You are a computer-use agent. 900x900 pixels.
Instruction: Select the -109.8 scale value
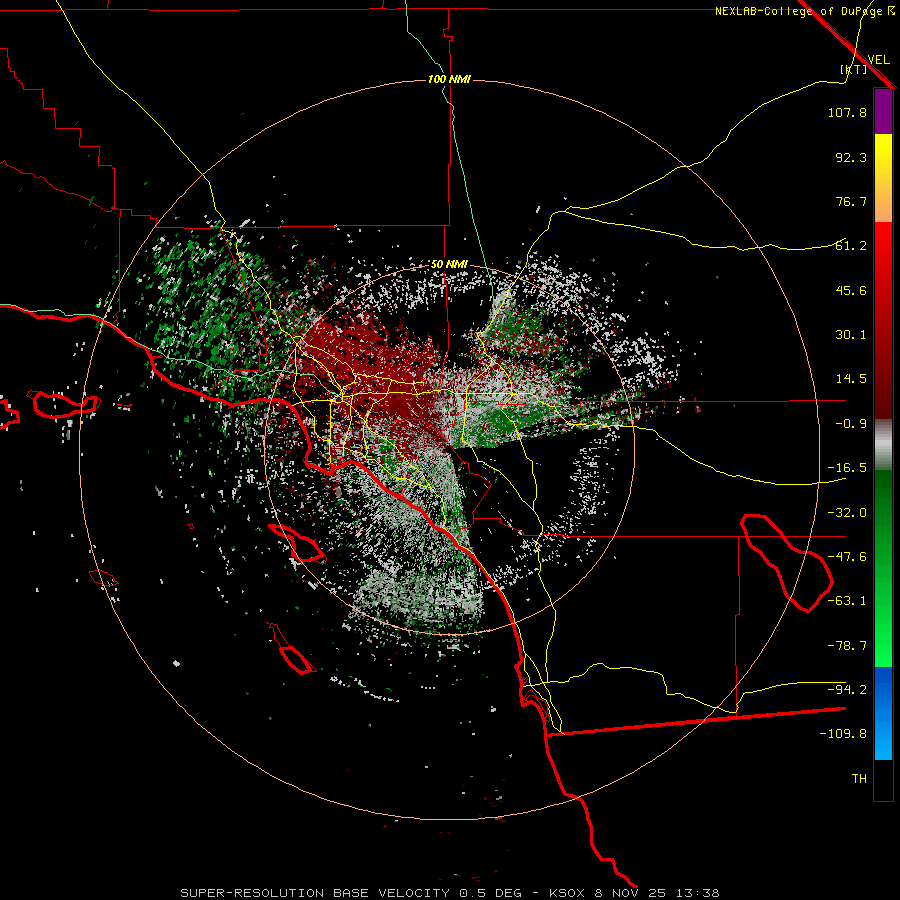tap(843, 734)
